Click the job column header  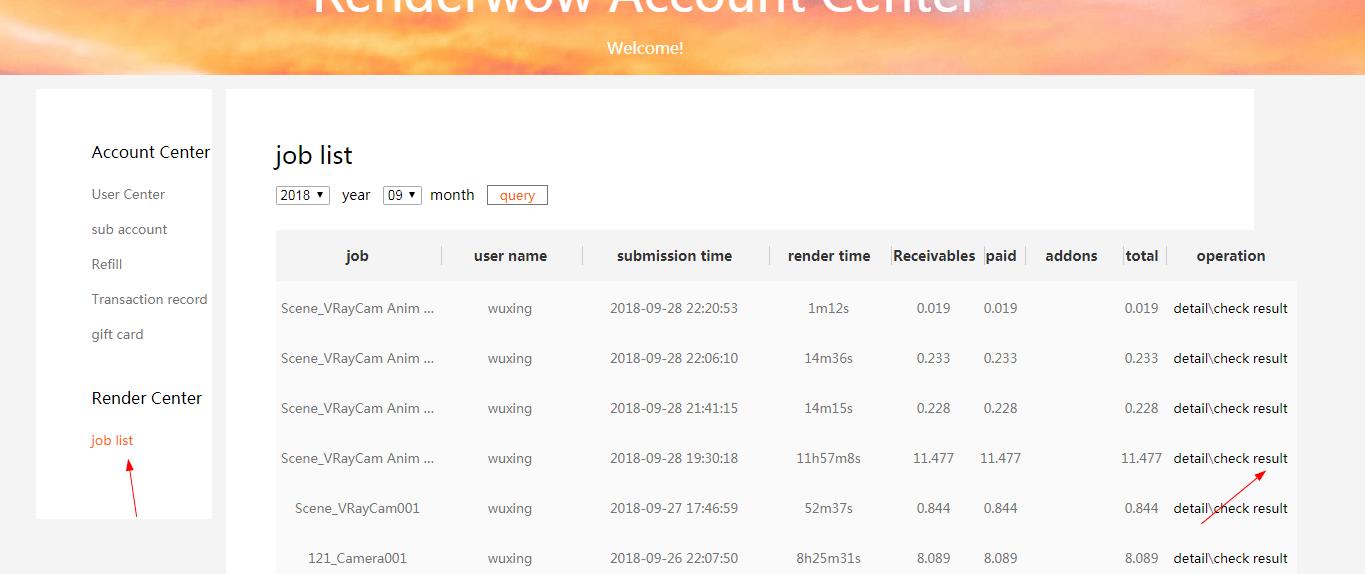[x=357, y=256]
